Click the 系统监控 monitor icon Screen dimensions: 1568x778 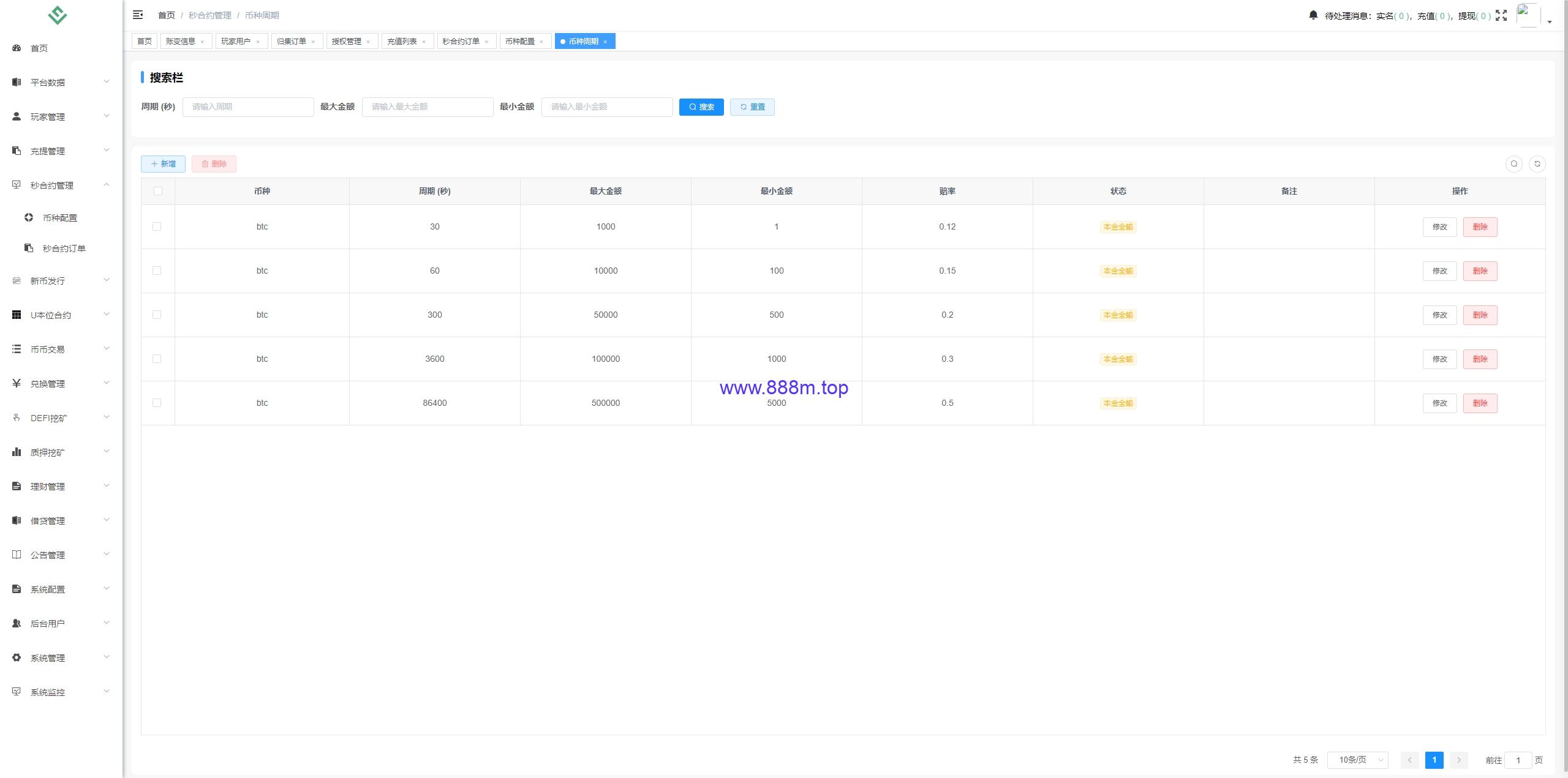[17, 692]
